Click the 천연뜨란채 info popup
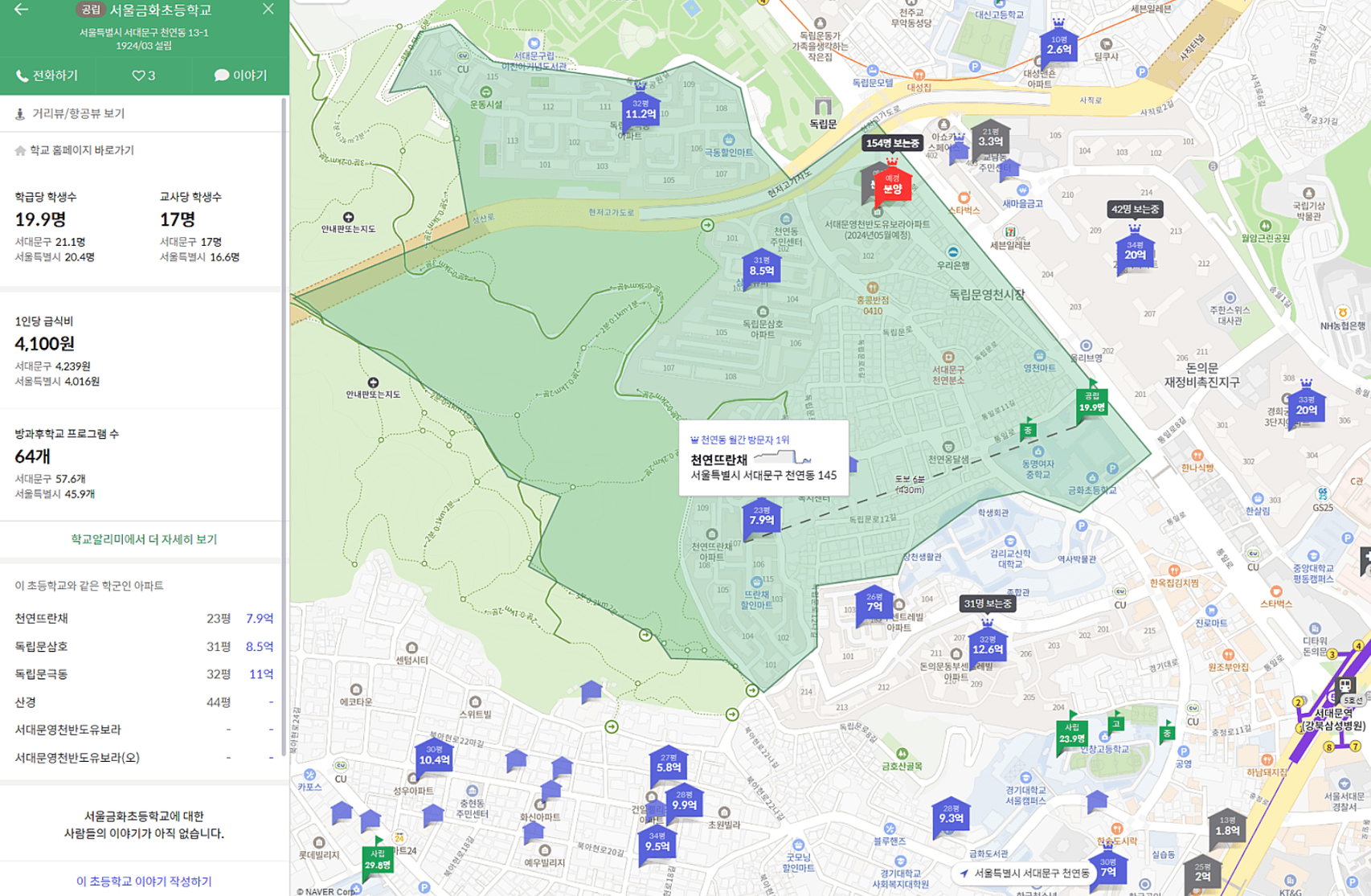The height and width of the screenshot is (896, 1371). [763, 458]
